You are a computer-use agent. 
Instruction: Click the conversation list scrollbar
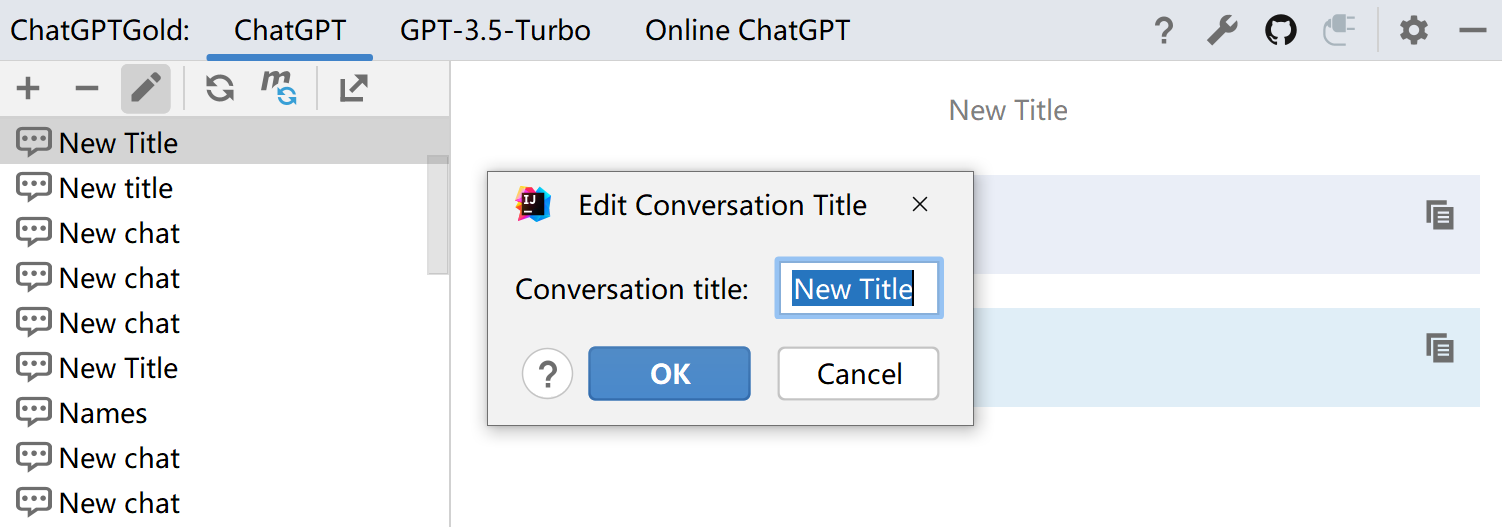(437, 215)
